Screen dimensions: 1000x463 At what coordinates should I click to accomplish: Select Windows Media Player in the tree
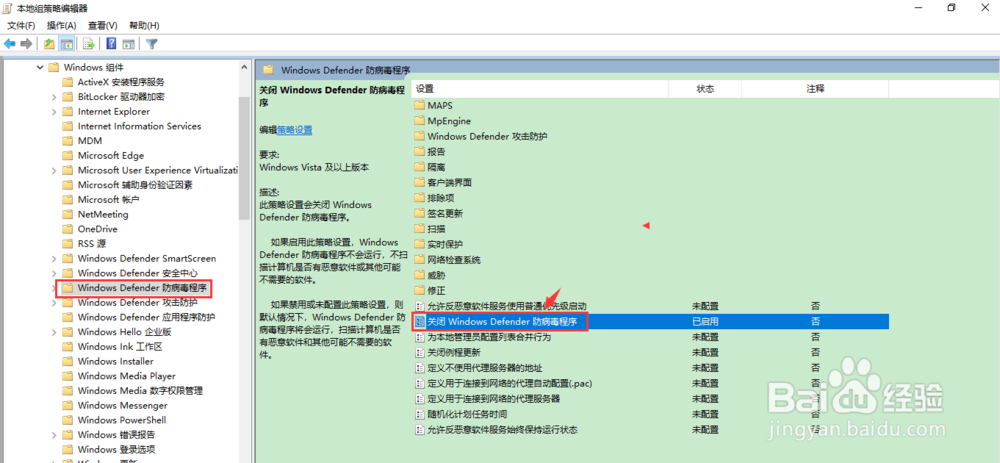pyautogui.click(x=126, y=376)
